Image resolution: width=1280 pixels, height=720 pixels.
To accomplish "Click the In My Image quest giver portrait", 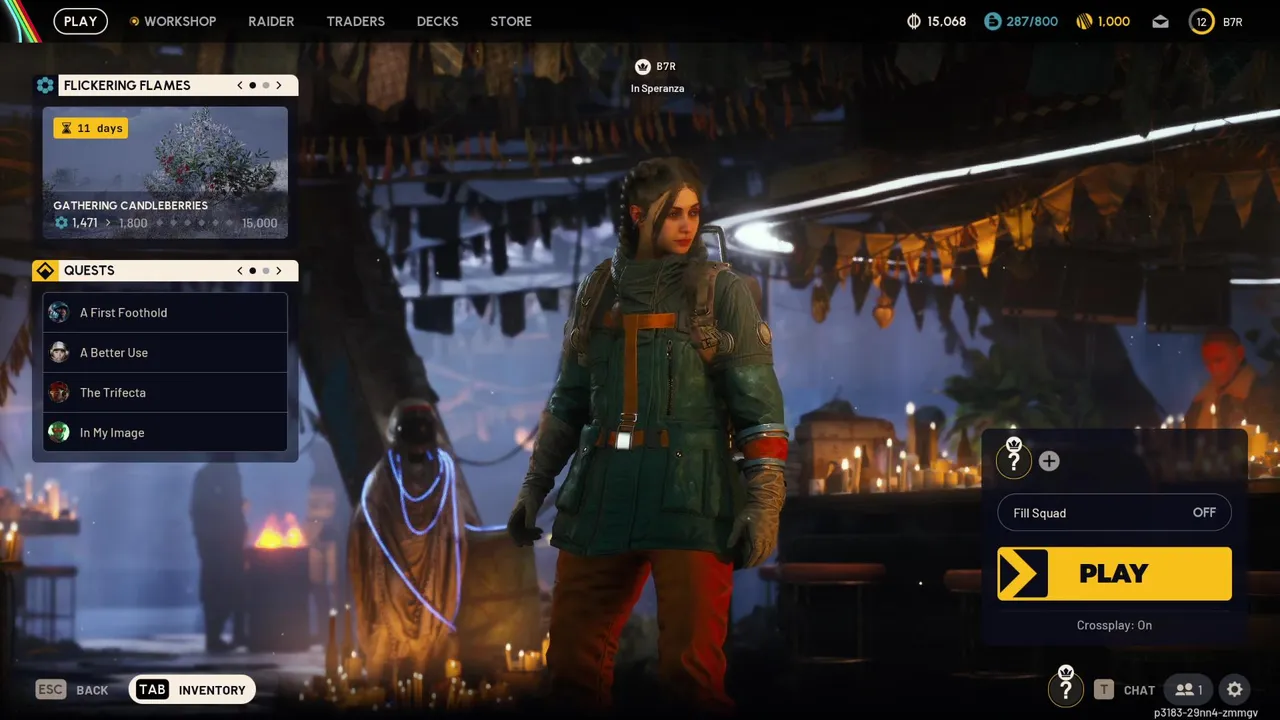I will [x=59, y=432].
